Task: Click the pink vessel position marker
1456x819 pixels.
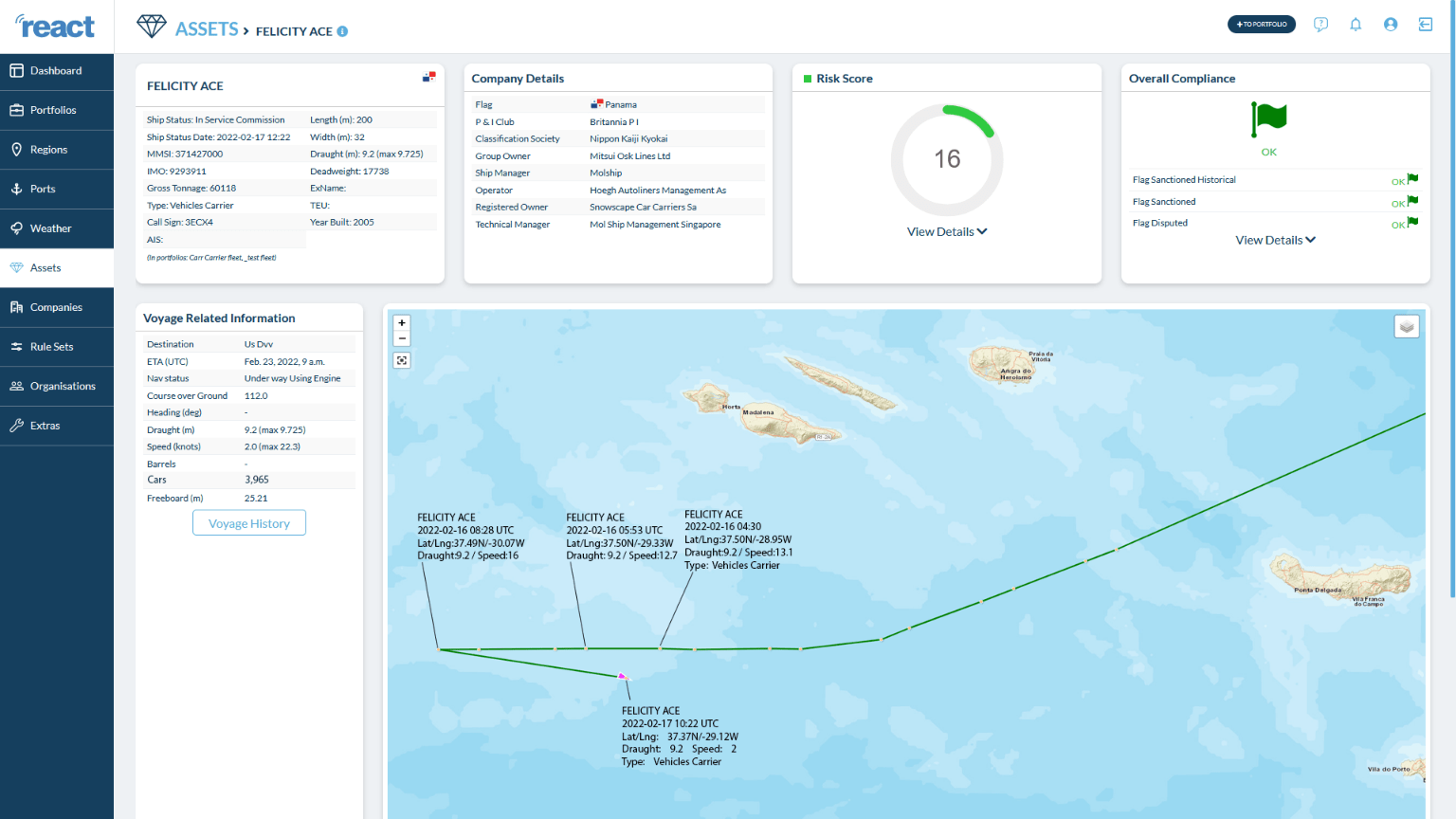Action: 623,676
